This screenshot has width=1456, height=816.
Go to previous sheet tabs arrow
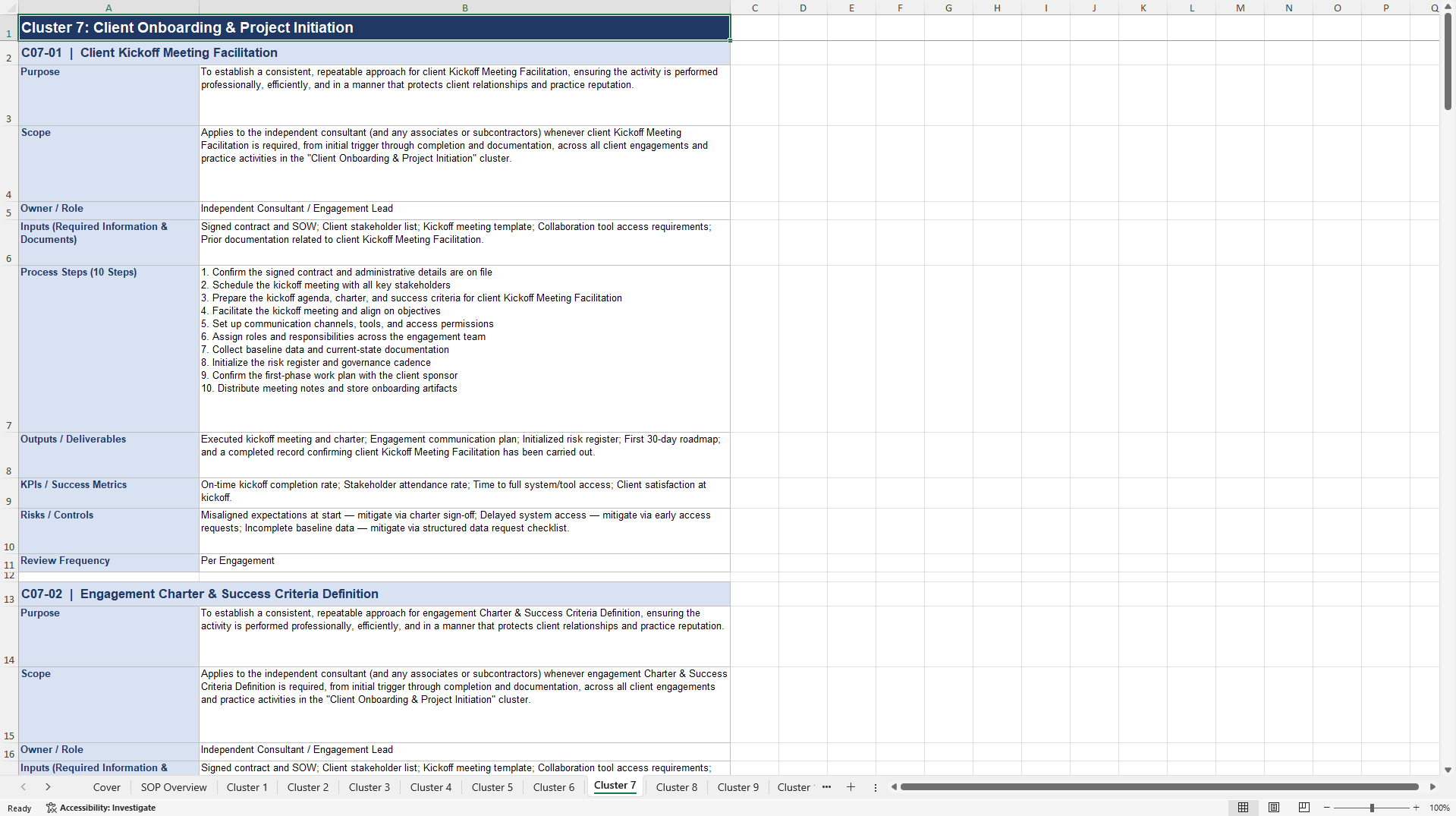(24, 787)
